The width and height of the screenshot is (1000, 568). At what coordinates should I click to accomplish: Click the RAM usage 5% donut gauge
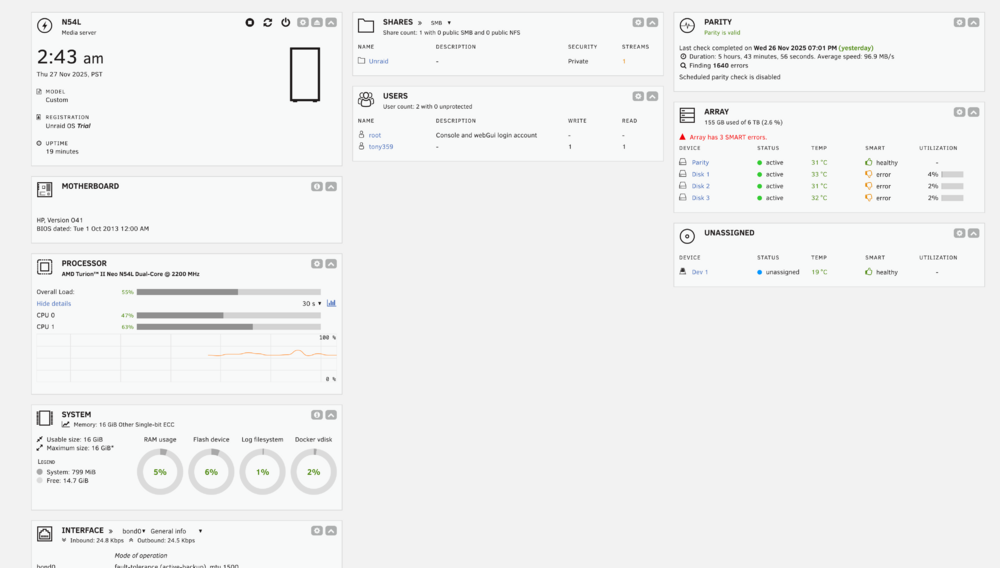(160, 472)
